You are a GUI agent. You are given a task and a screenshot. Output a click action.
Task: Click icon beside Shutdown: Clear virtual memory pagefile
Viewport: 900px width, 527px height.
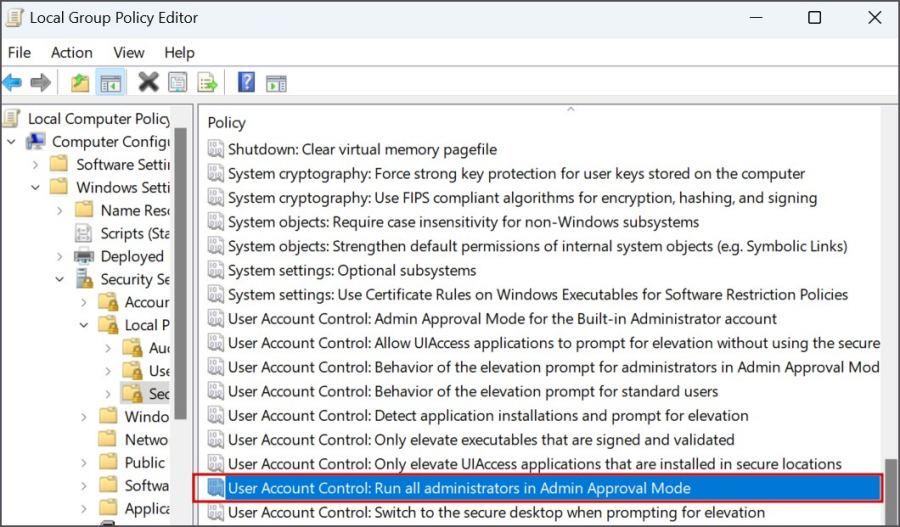pos(216,149)
